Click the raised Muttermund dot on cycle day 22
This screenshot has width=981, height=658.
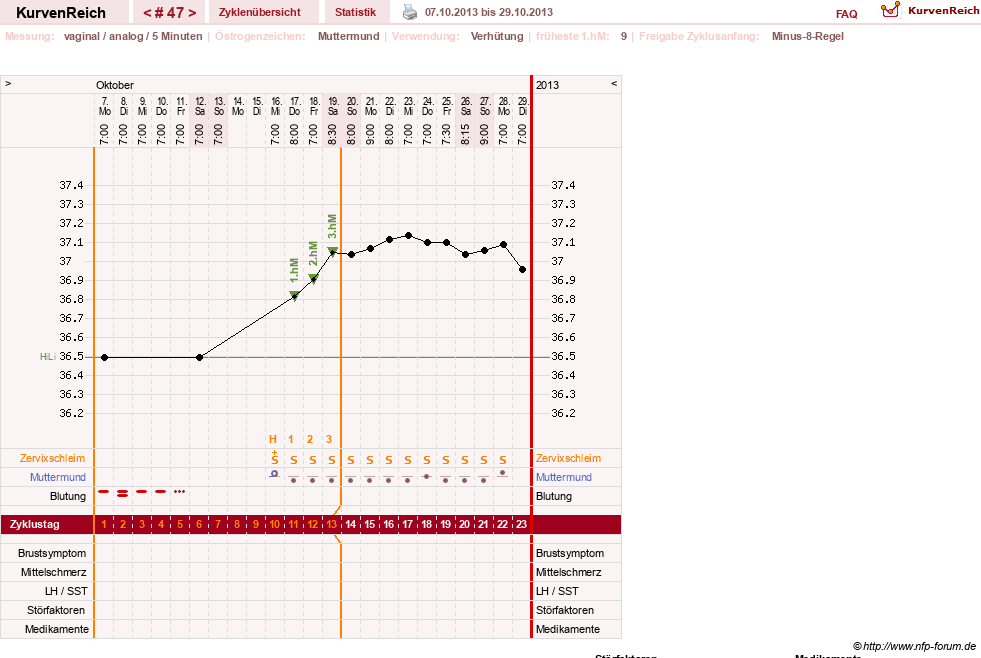(x=502, y=473)
